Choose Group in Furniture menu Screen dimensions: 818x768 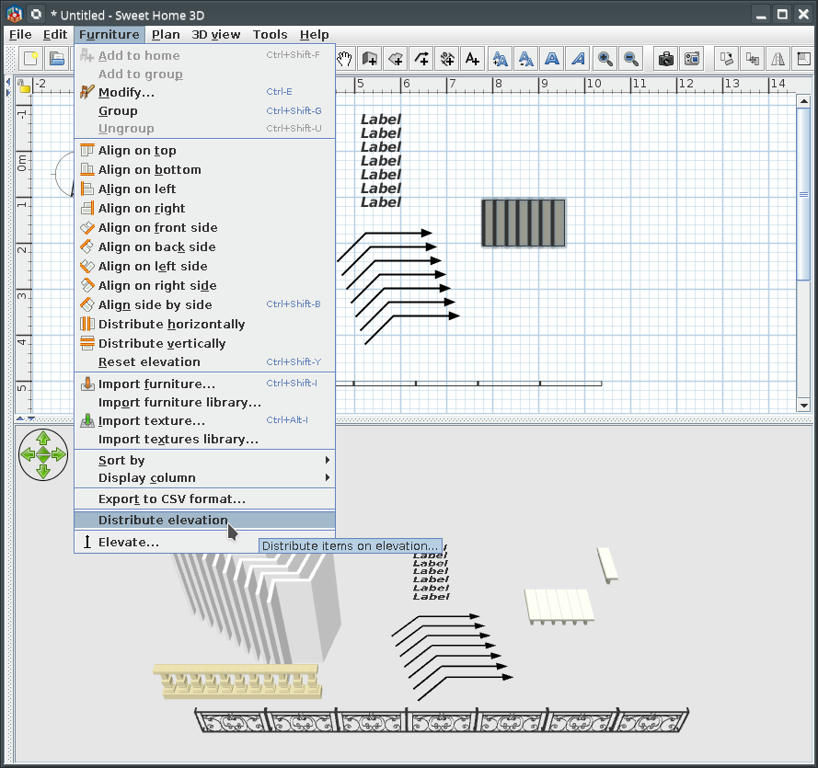coord(204,111)
